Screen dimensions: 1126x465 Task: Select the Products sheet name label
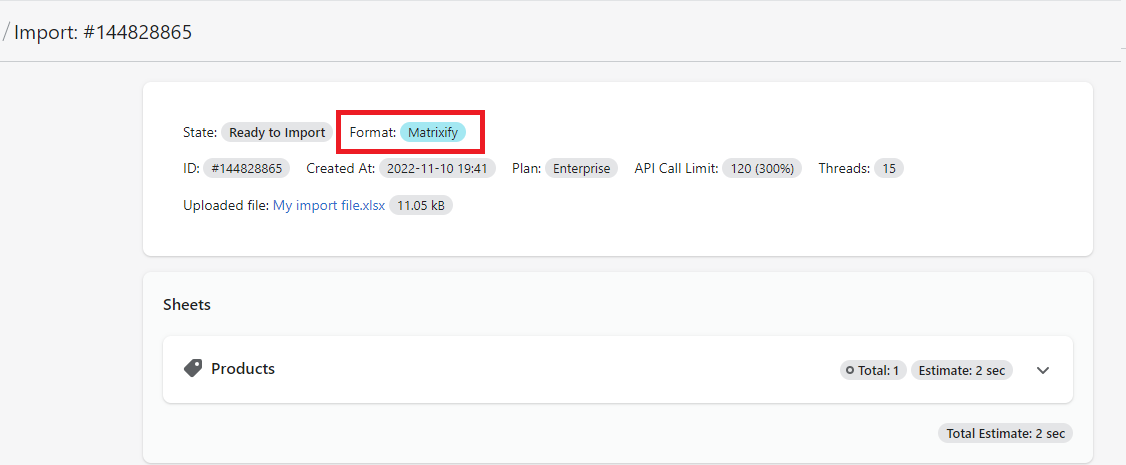tap(243, 369)
